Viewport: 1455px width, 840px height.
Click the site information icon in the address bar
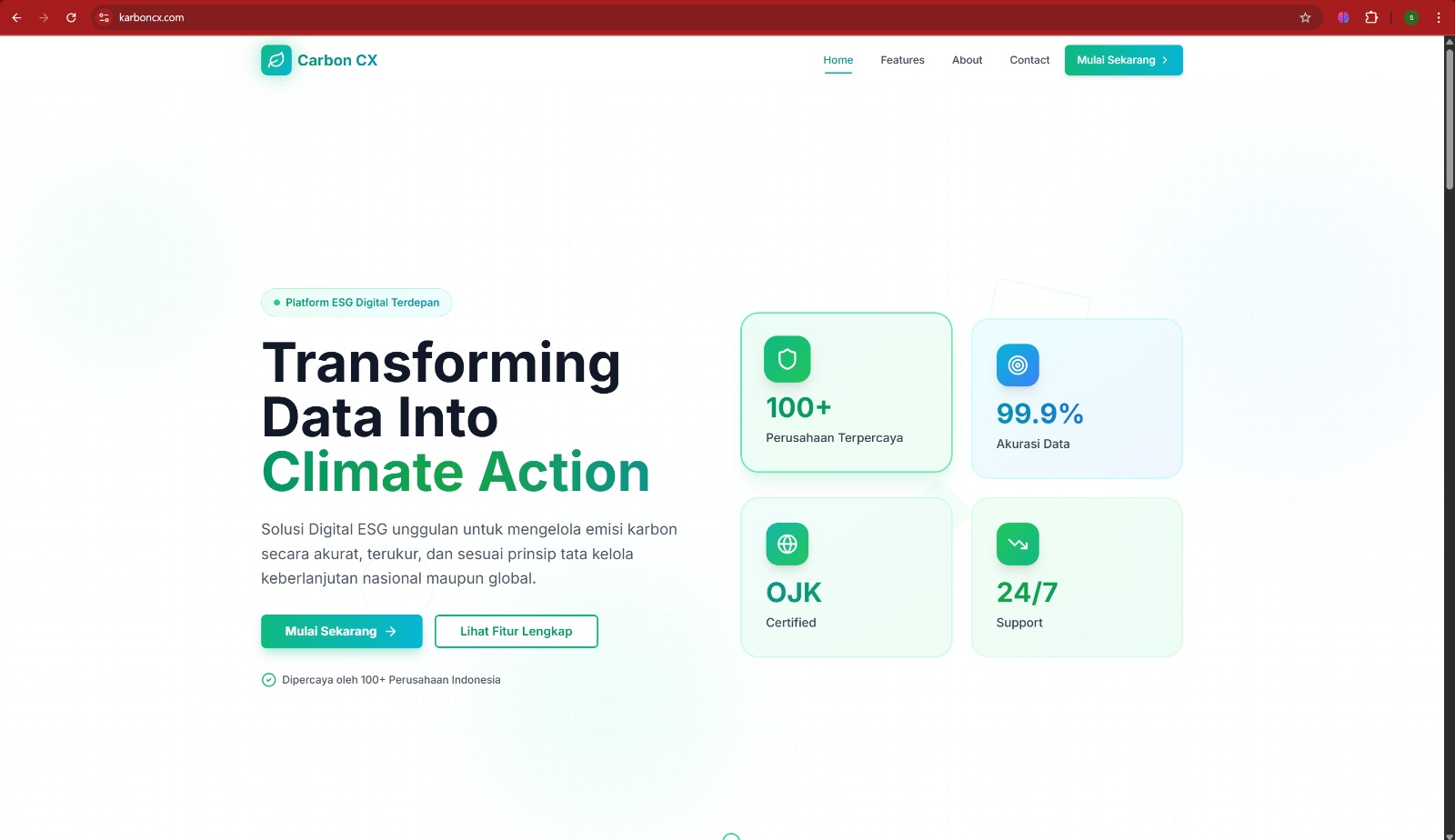[102, 16]
